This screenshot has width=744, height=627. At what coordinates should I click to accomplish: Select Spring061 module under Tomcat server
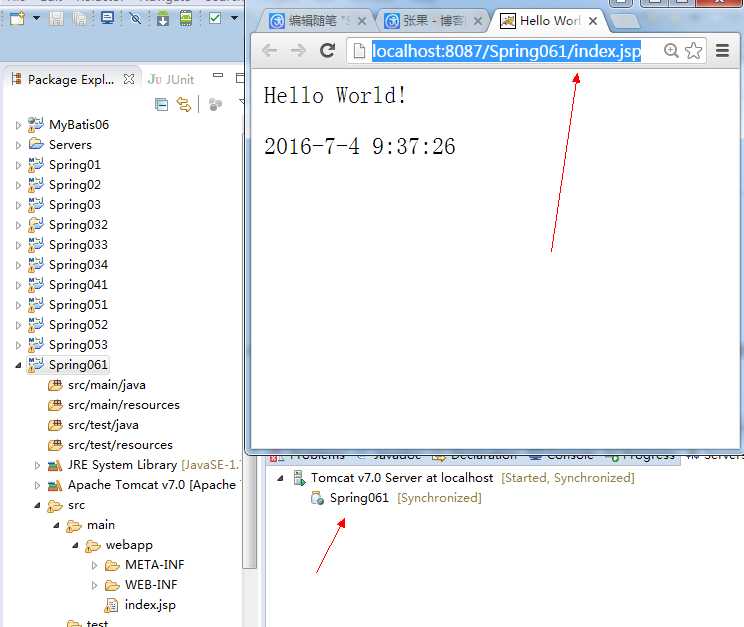(359, 497)
